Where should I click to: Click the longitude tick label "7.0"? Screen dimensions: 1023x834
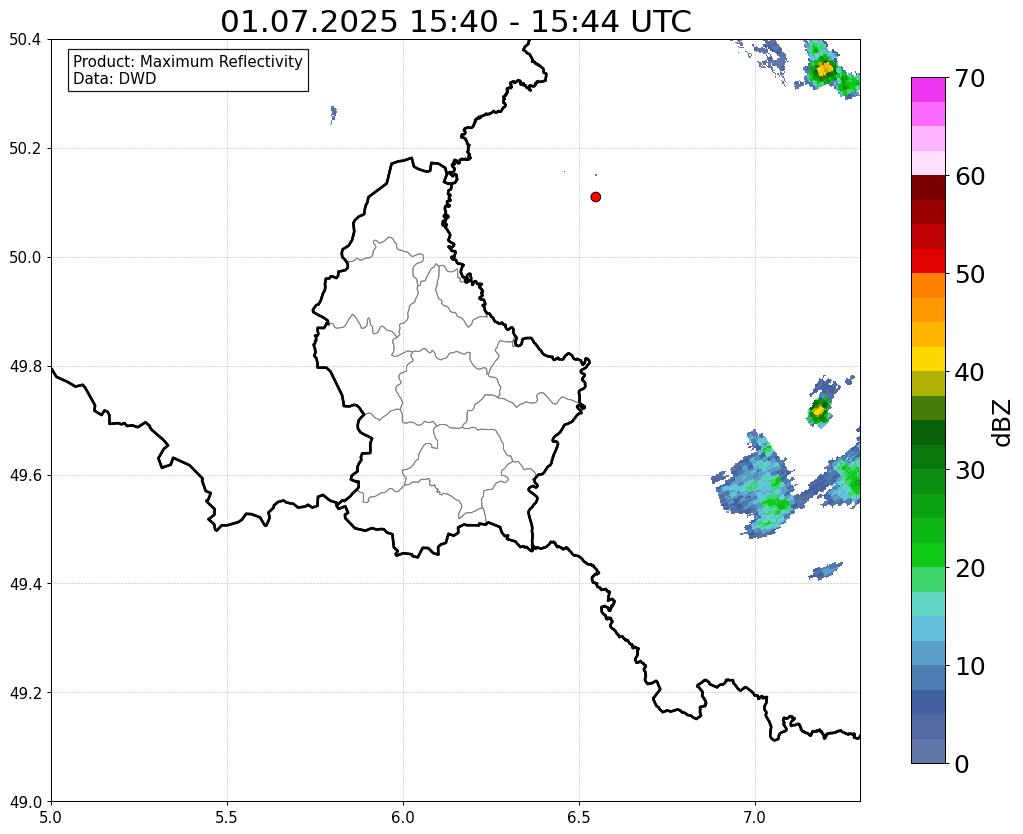(755, 817)
